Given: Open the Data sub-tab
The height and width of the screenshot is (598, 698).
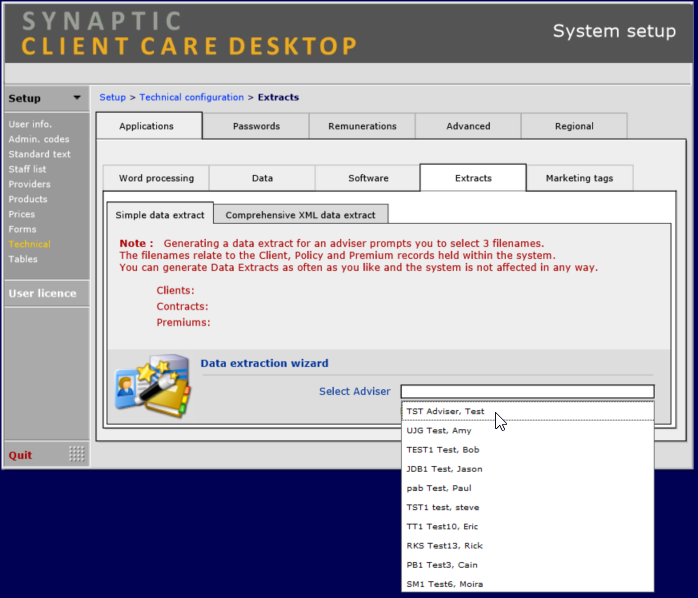Looking at the screenshot, I should click(x=262, y=178).
